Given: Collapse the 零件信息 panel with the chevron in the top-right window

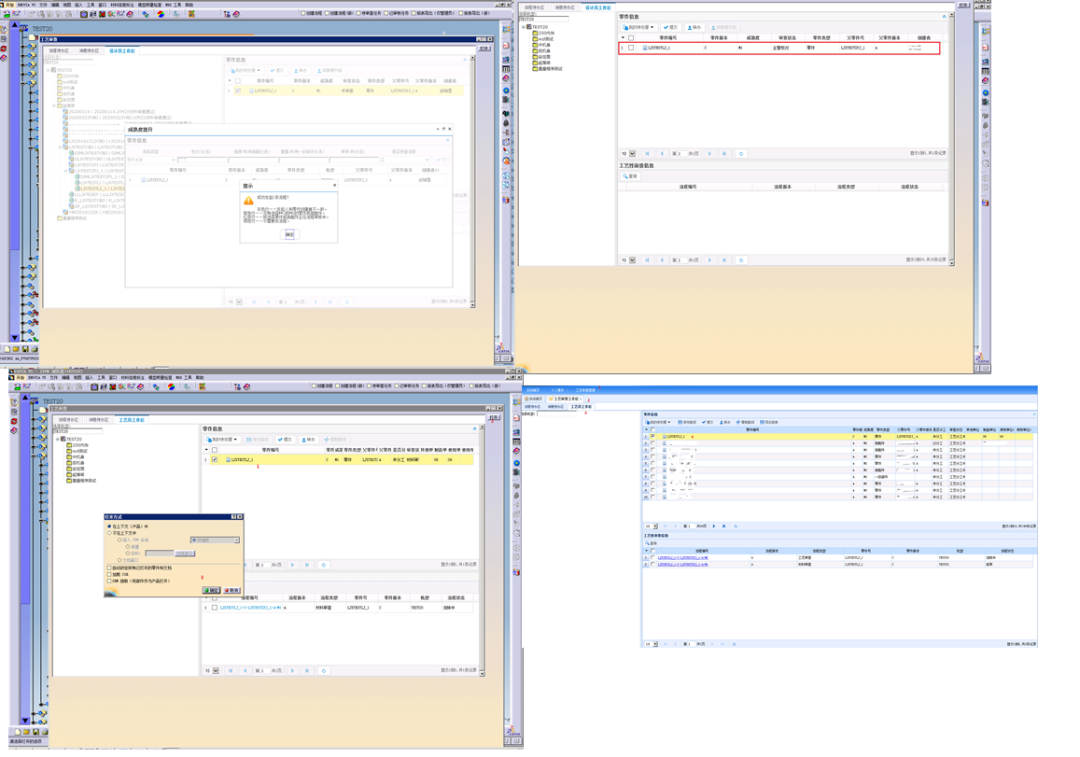Looking at the screenshot, I should (944, 17).
